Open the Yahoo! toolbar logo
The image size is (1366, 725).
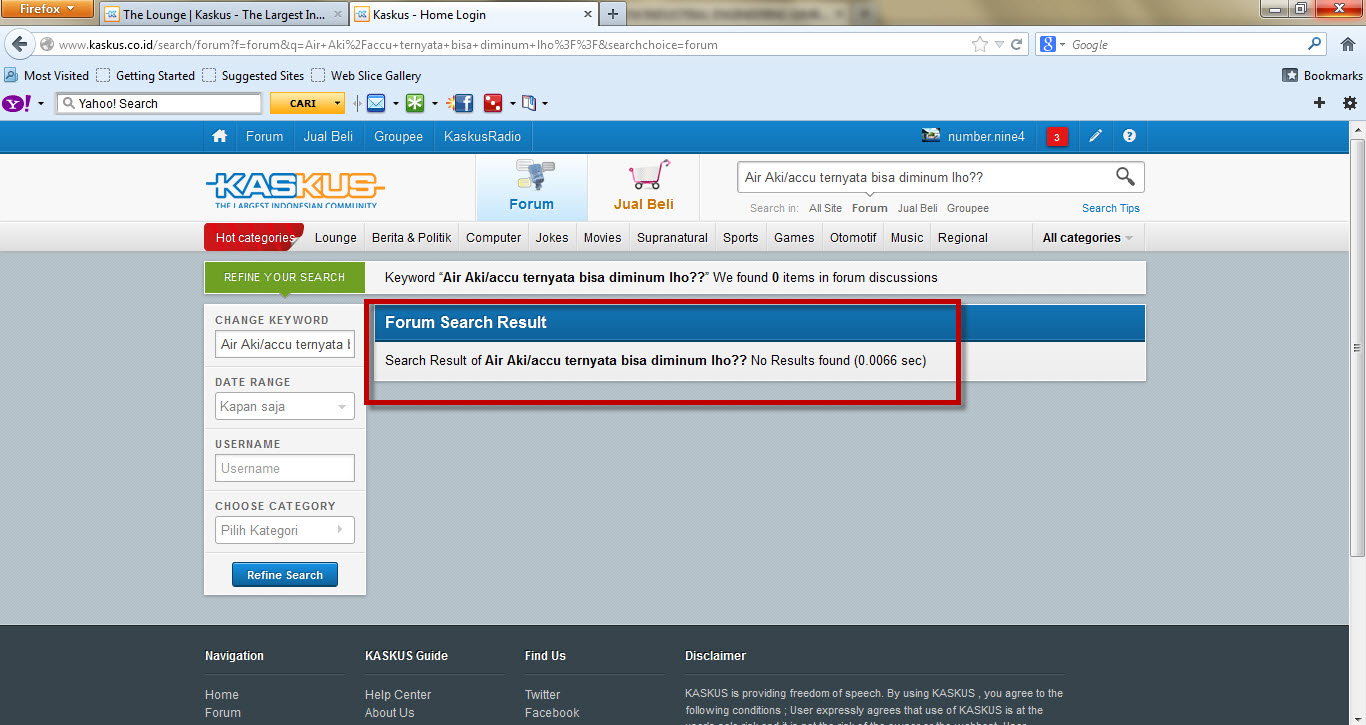[x=17, y=103]
